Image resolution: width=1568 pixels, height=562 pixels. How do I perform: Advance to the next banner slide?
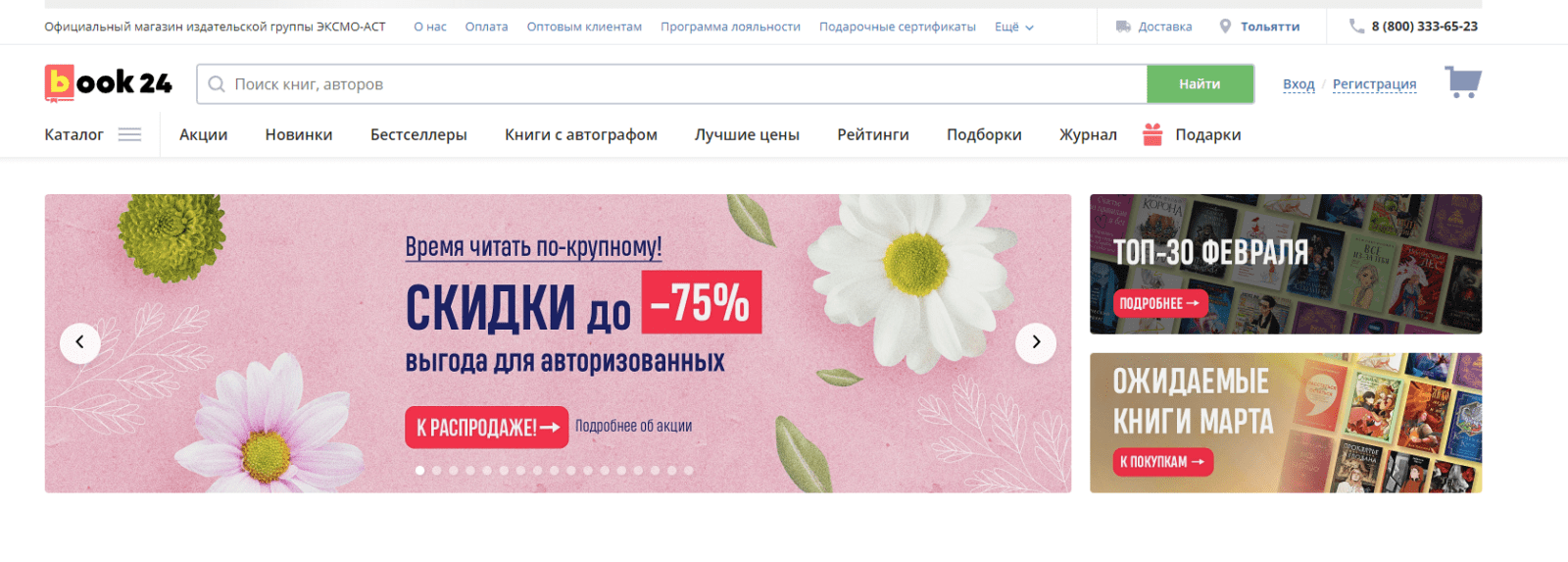coord(1036,342)
